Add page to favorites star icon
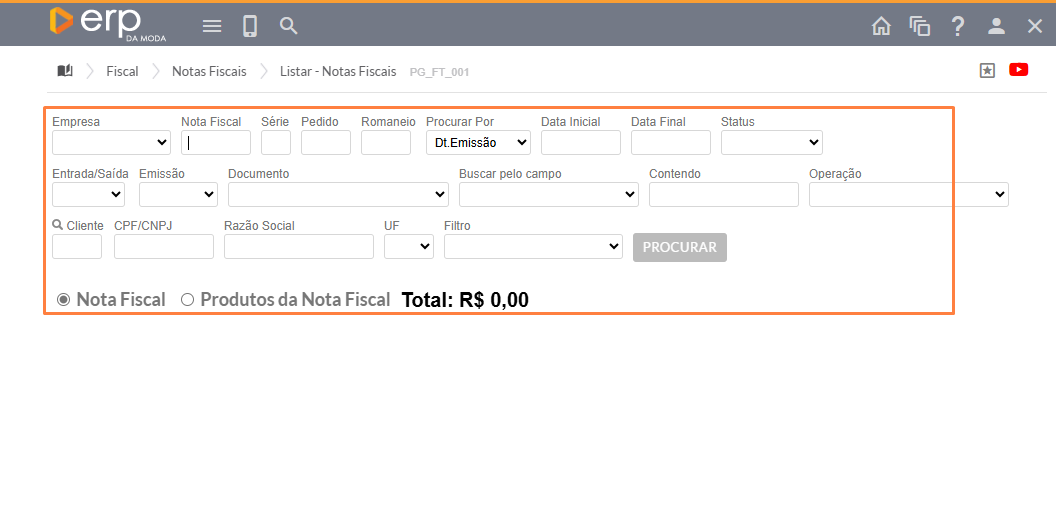 point(987,70)
